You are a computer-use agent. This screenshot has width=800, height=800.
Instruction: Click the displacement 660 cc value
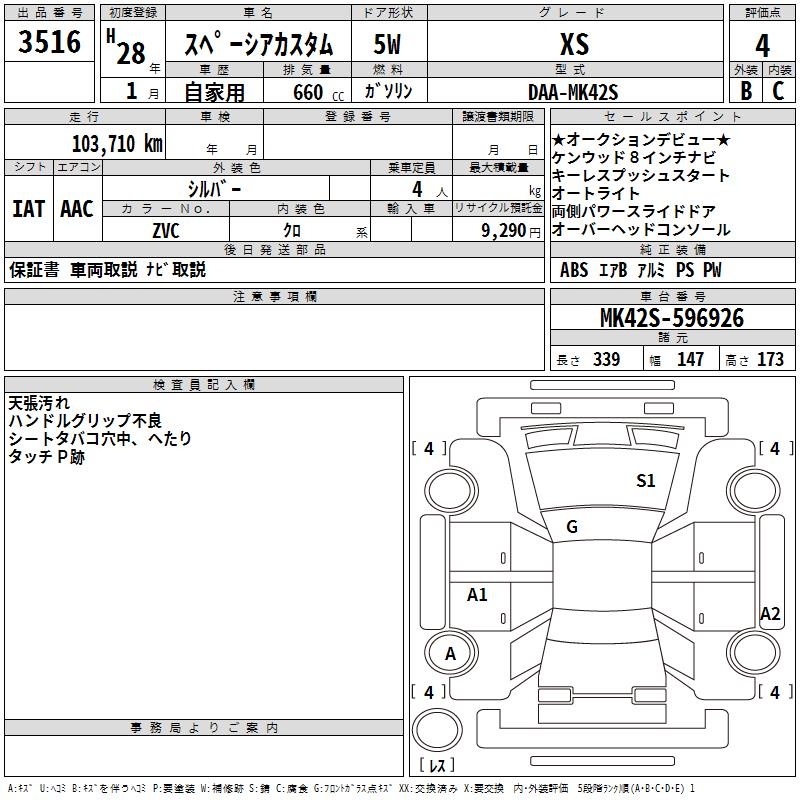click(x=318, y=93)
